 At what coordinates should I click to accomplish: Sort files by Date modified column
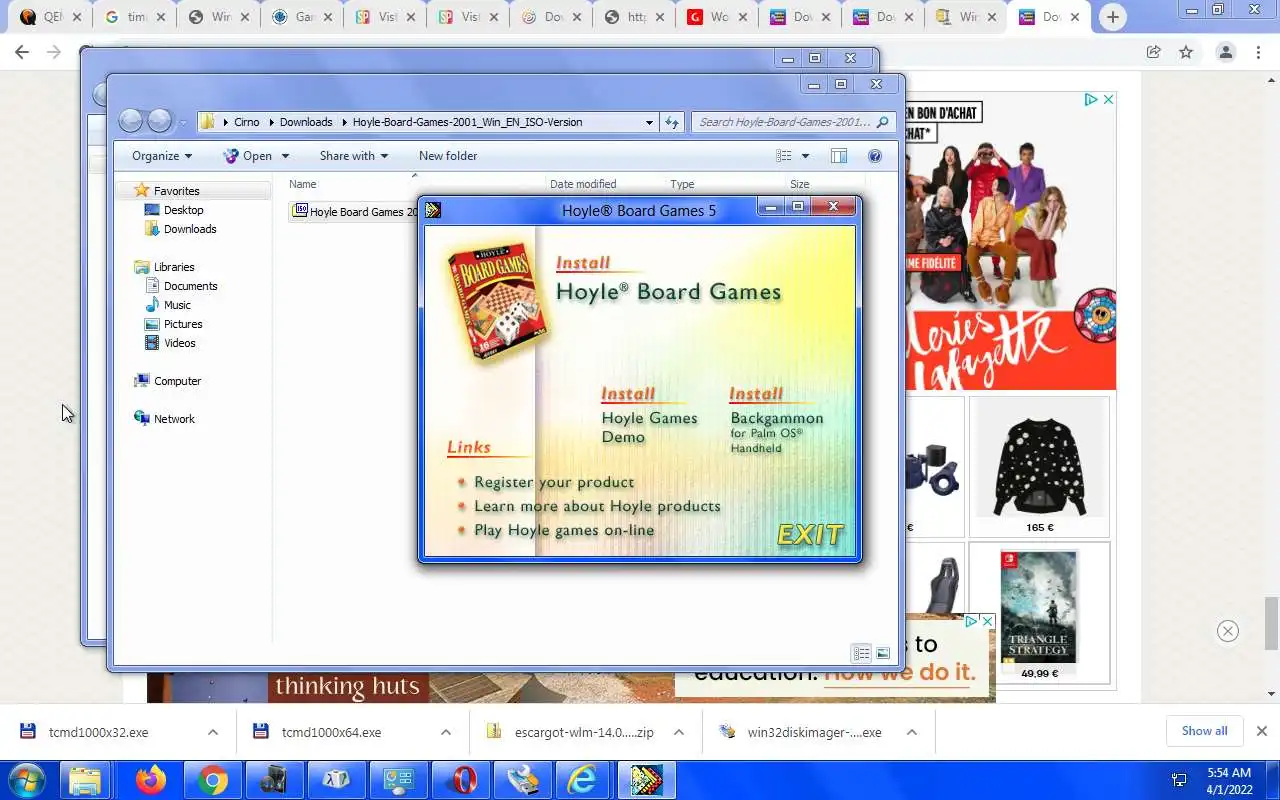point(583,184)
